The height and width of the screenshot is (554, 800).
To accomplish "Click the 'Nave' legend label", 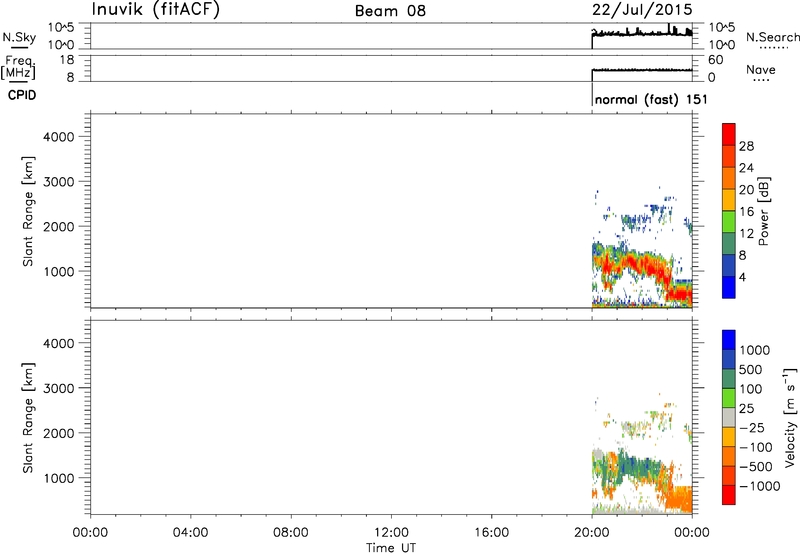I will (x=761, y=69).
